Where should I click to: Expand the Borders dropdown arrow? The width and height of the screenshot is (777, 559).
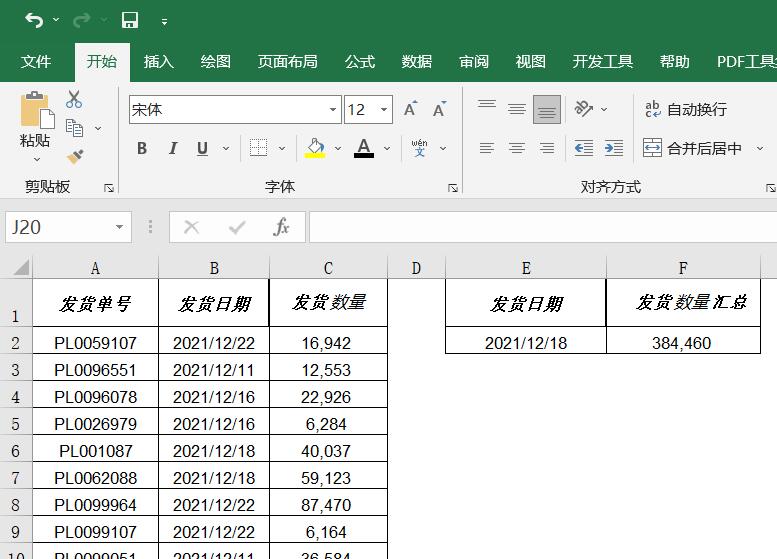coord(282,148)
